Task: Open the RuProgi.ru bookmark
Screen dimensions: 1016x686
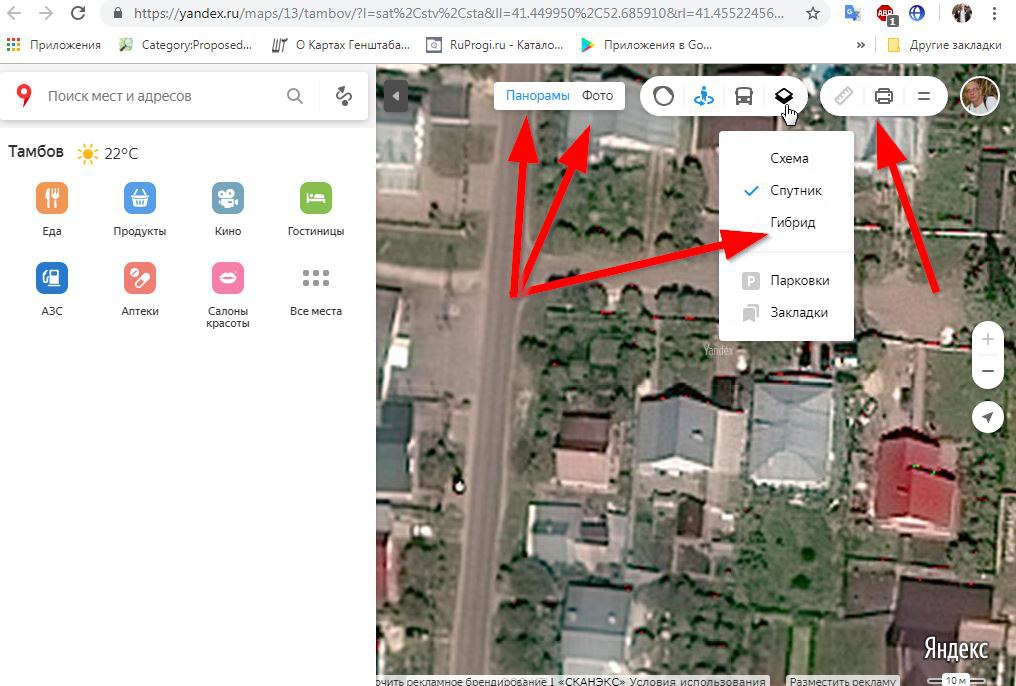Action: pos(495,45)
